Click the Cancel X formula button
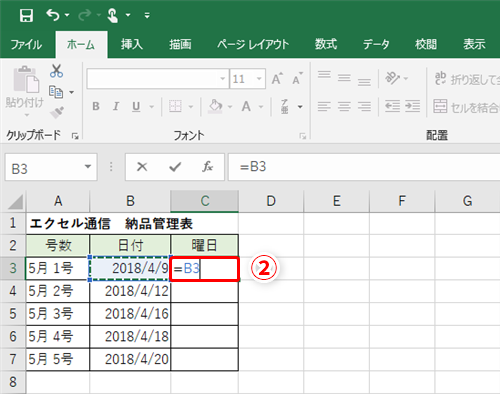The image size is (500, 394). pyautogui.click(x=142, y=167)
